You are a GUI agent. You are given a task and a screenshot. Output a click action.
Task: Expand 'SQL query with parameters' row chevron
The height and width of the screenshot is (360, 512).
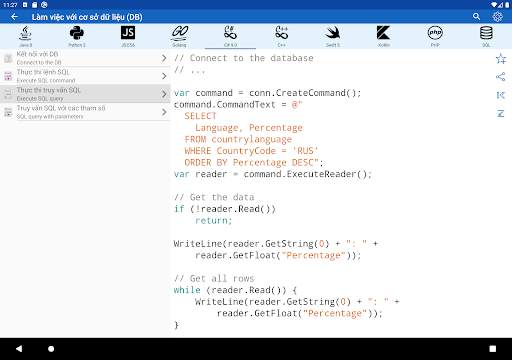click(x=164, y=112)
